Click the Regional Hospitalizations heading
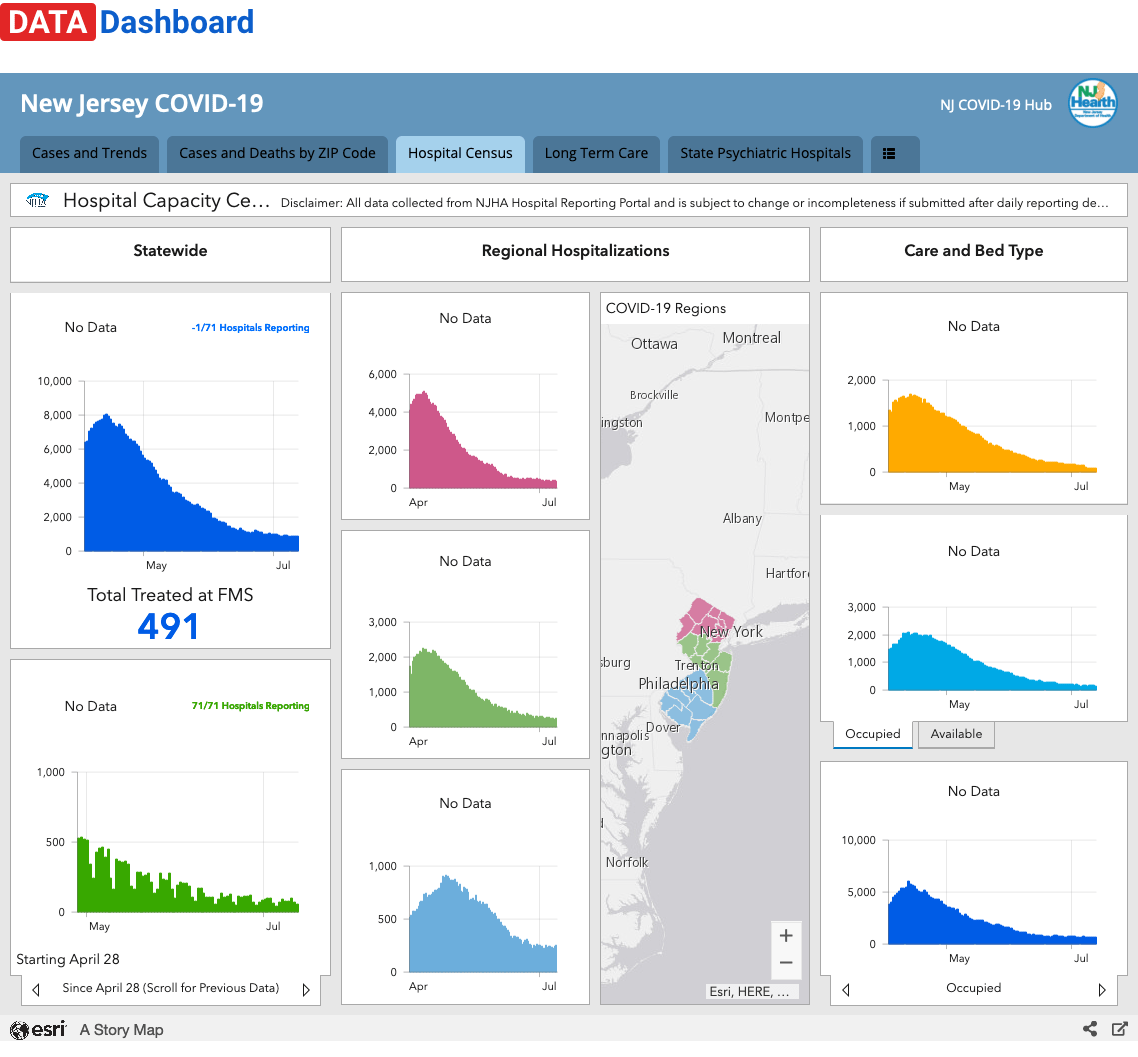 coord(576,251)
